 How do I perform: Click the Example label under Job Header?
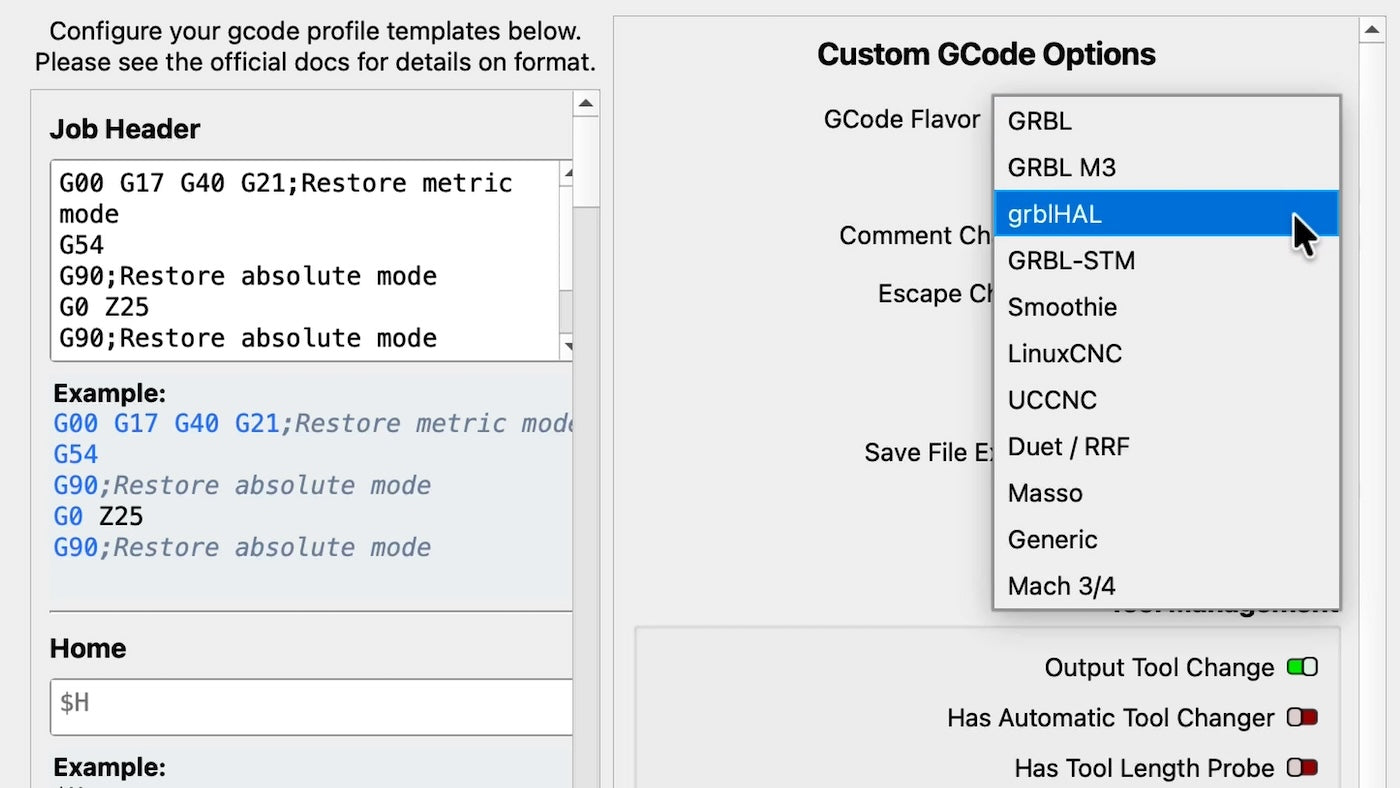(109, 393)
